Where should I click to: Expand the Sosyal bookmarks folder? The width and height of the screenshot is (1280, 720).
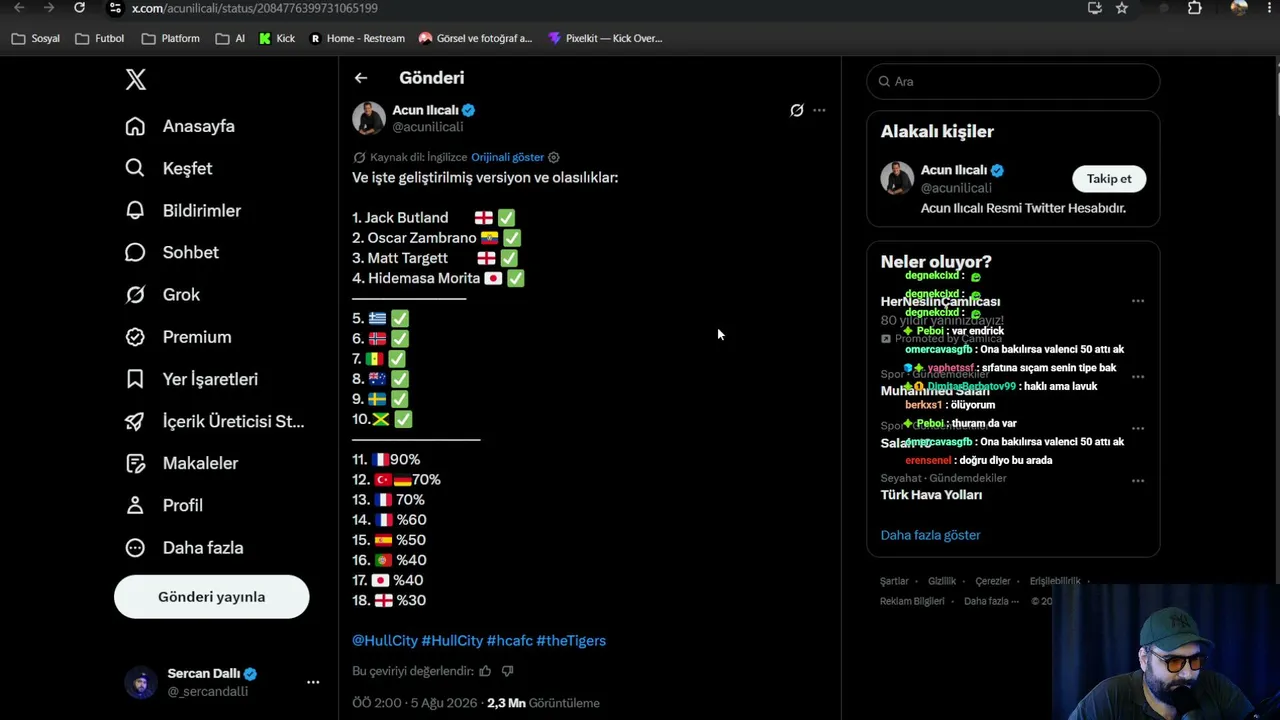click(x=36, y=39)
